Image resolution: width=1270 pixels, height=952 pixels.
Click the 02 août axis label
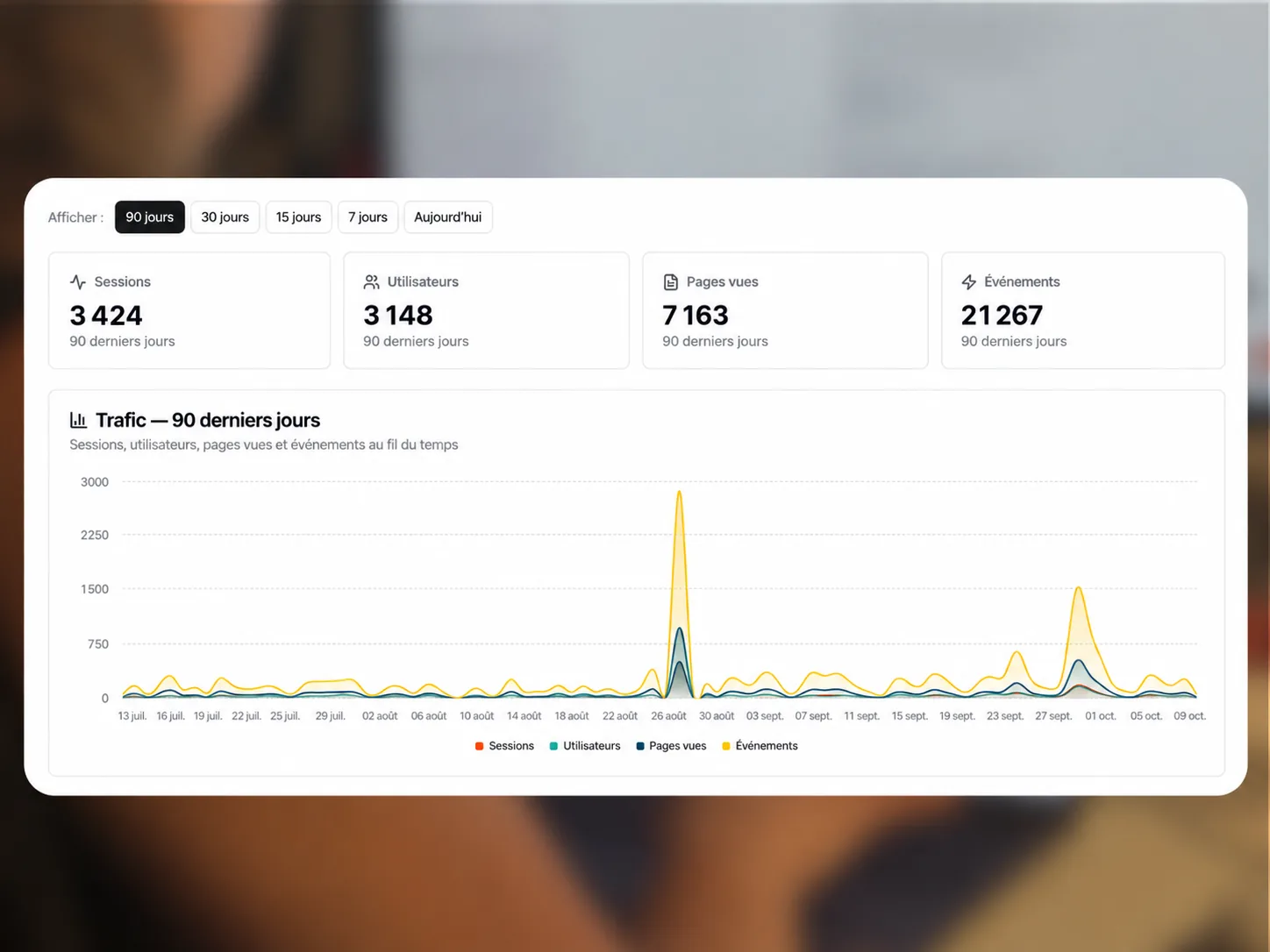coord(380,716)
